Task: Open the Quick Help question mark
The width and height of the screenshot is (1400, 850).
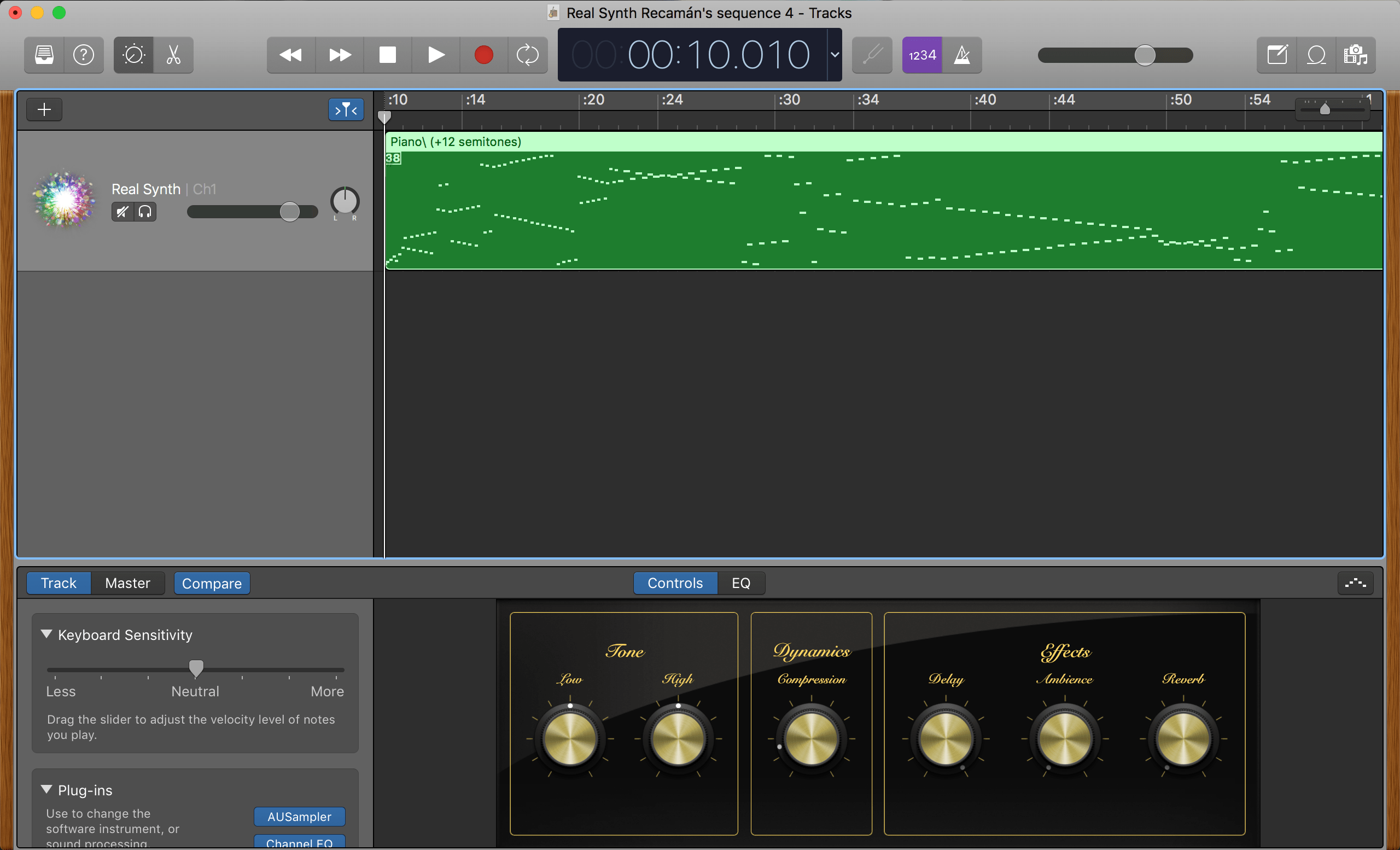Action: (84, 55)
